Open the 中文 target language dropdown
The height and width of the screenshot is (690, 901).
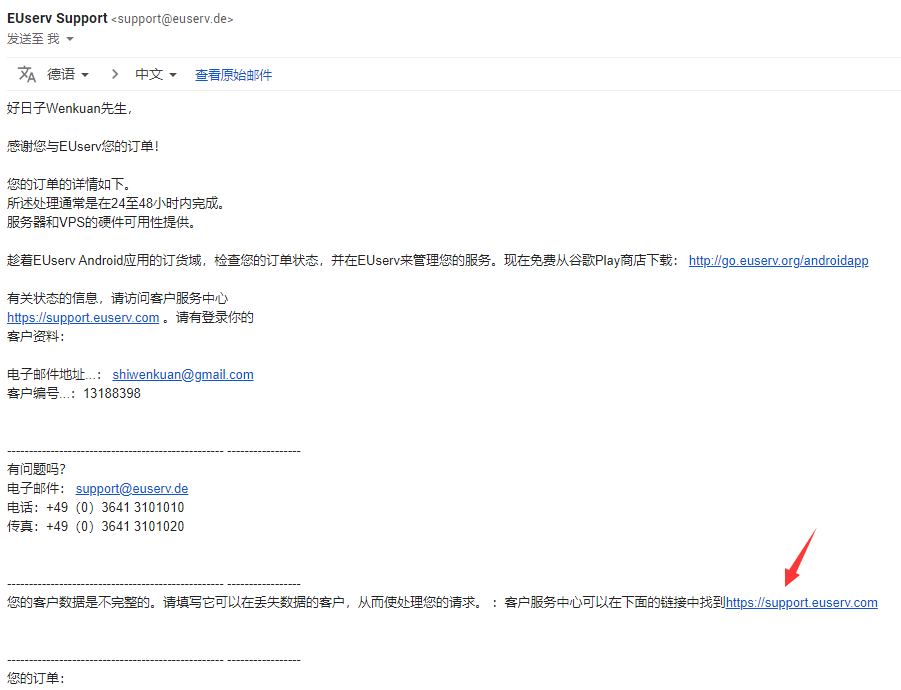click(156, 74)
